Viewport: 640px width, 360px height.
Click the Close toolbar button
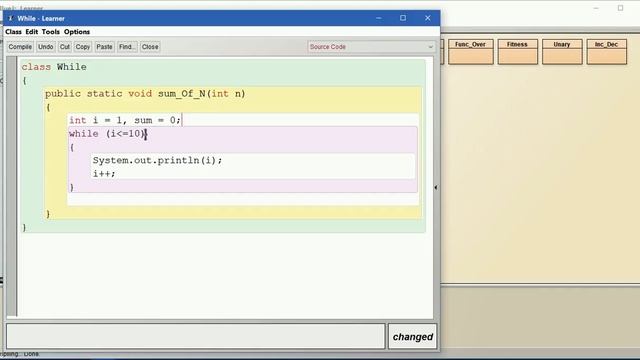[150, 47]
